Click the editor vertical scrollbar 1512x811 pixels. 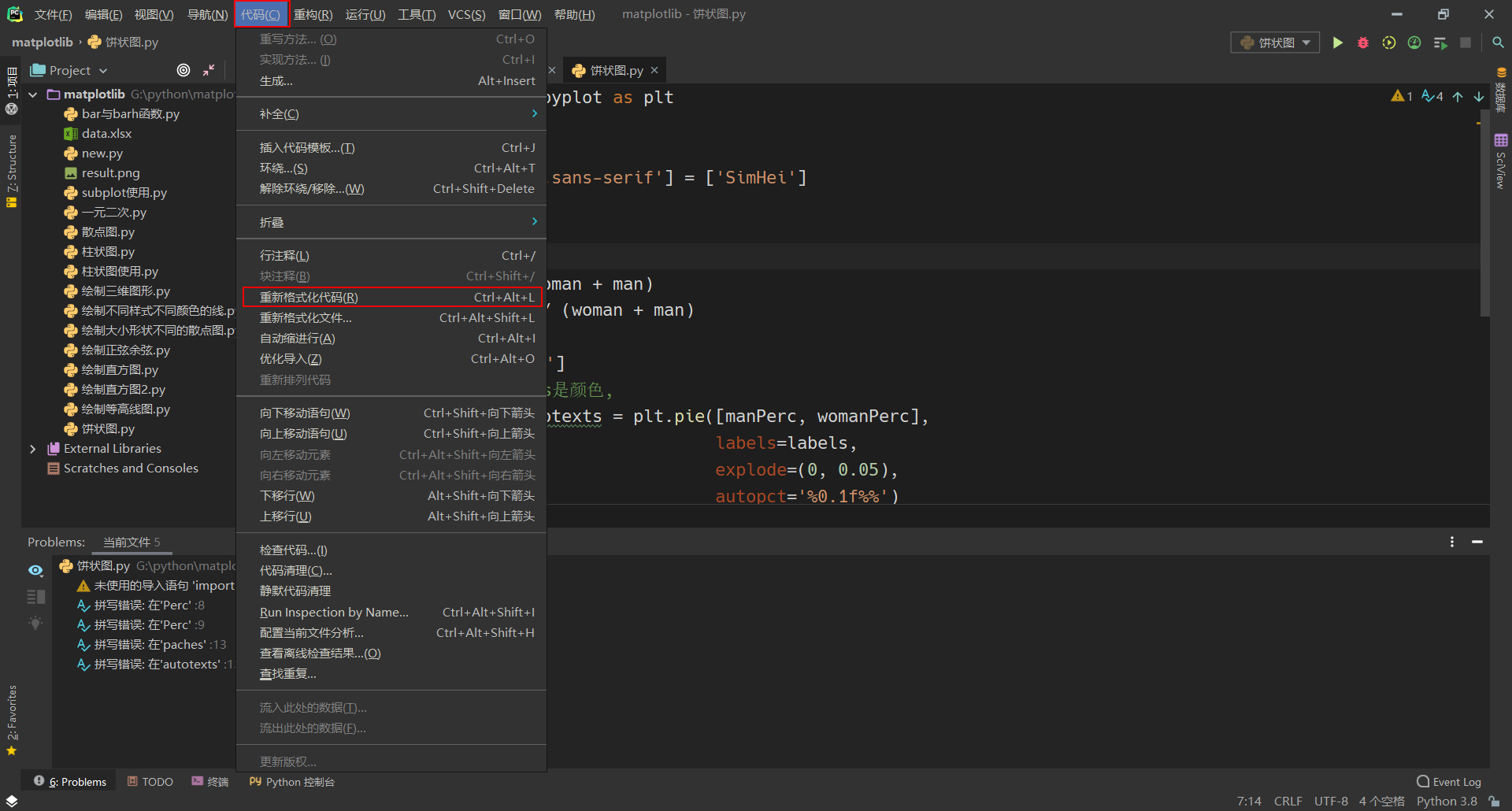pos(1484,213)
